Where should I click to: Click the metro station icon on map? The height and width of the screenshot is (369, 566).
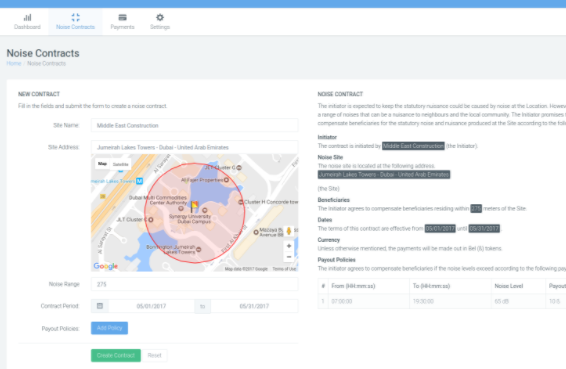[x=139, y=181]
